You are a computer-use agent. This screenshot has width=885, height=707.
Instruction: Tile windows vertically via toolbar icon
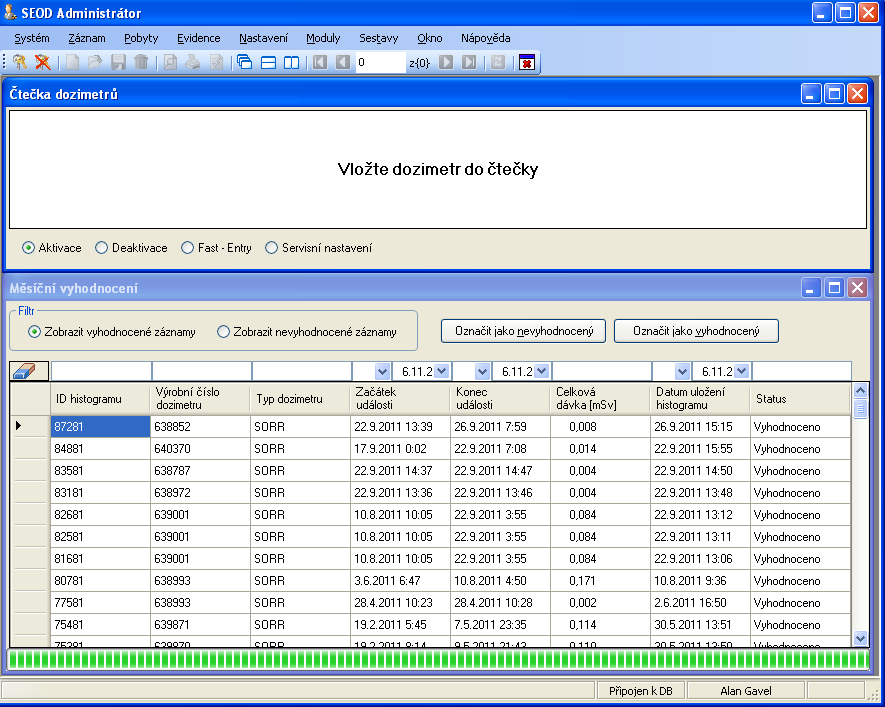click(x=291, y=62)
